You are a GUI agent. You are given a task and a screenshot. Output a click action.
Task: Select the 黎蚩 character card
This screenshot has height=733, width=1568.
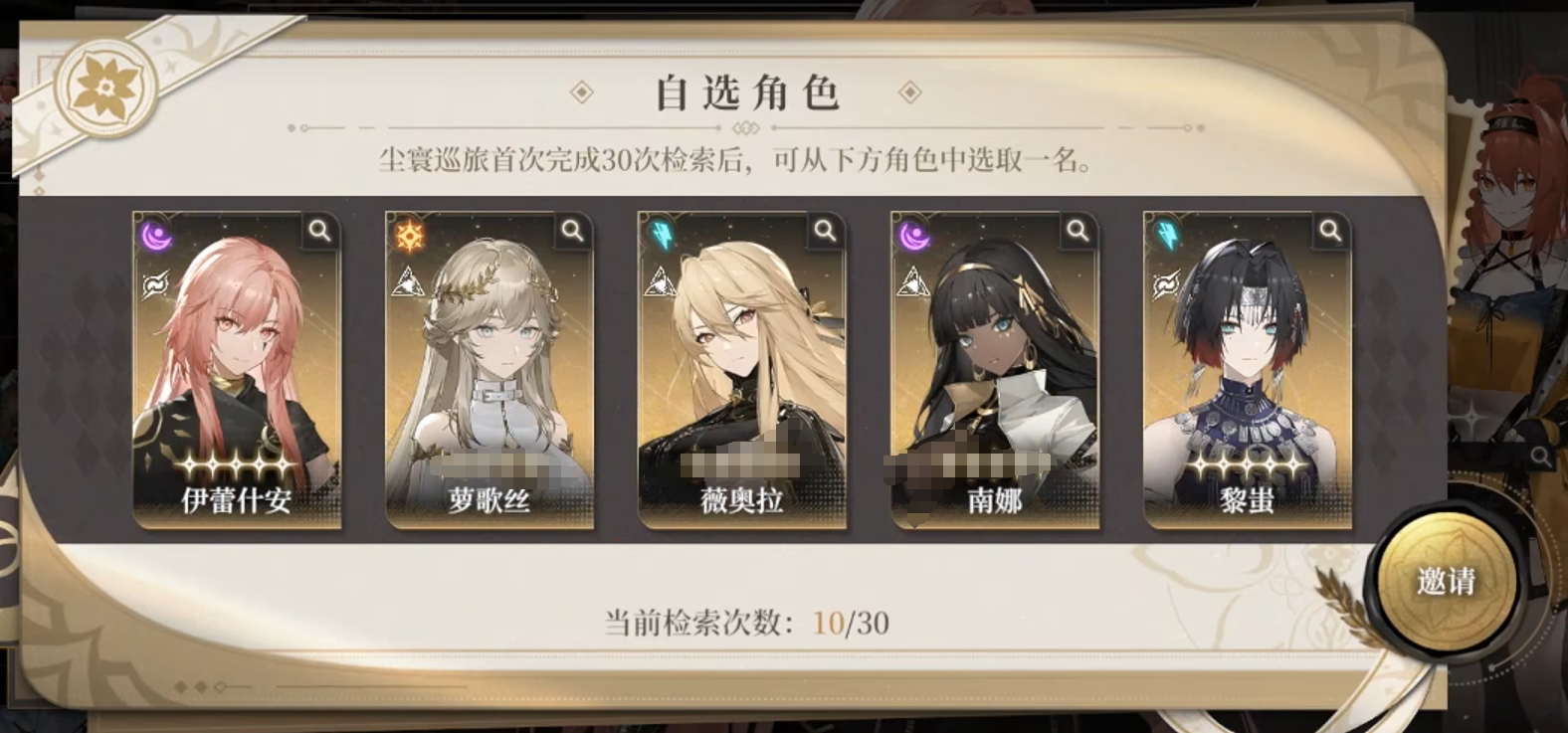(x=1248, y=370)
